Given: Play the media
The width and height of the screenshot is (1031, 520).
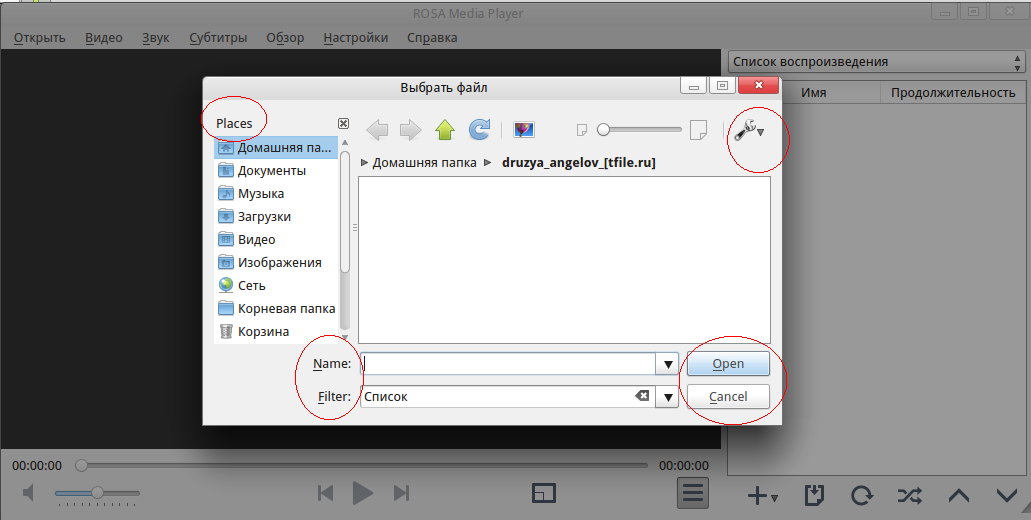Looking at the screenshot, I should coord(363,493).
